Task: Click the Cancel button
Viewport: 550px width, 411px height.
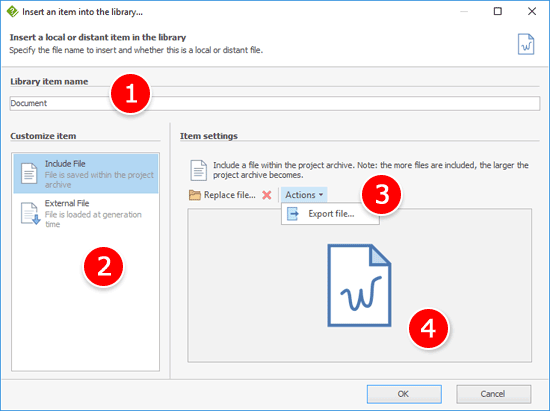Action: [494, 394]
